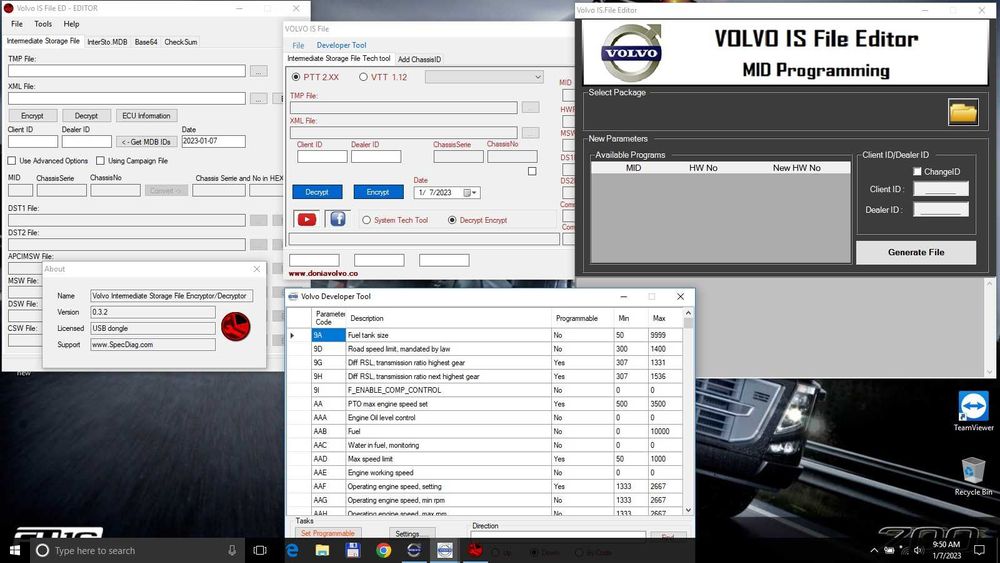The height and width of the screenshot is (563, 1000).
Task: Show hidden system tray icons
Action: coord(874,550)
